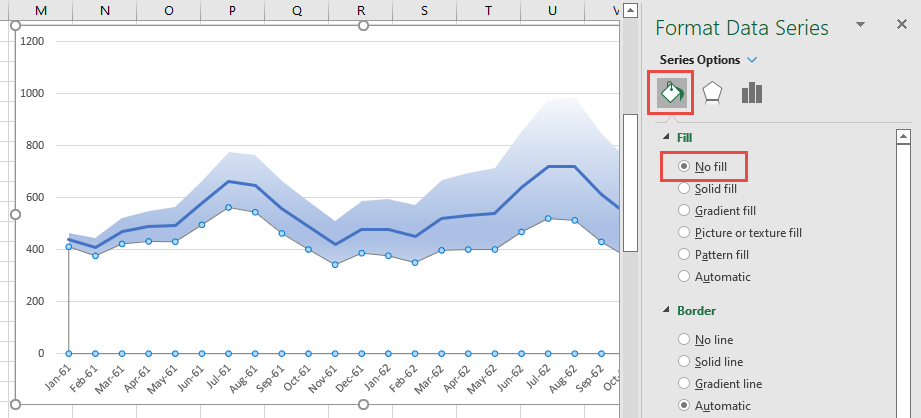Click the 400 axis label
The width and height of the screenshot is (921, 418).
(36, 249)
